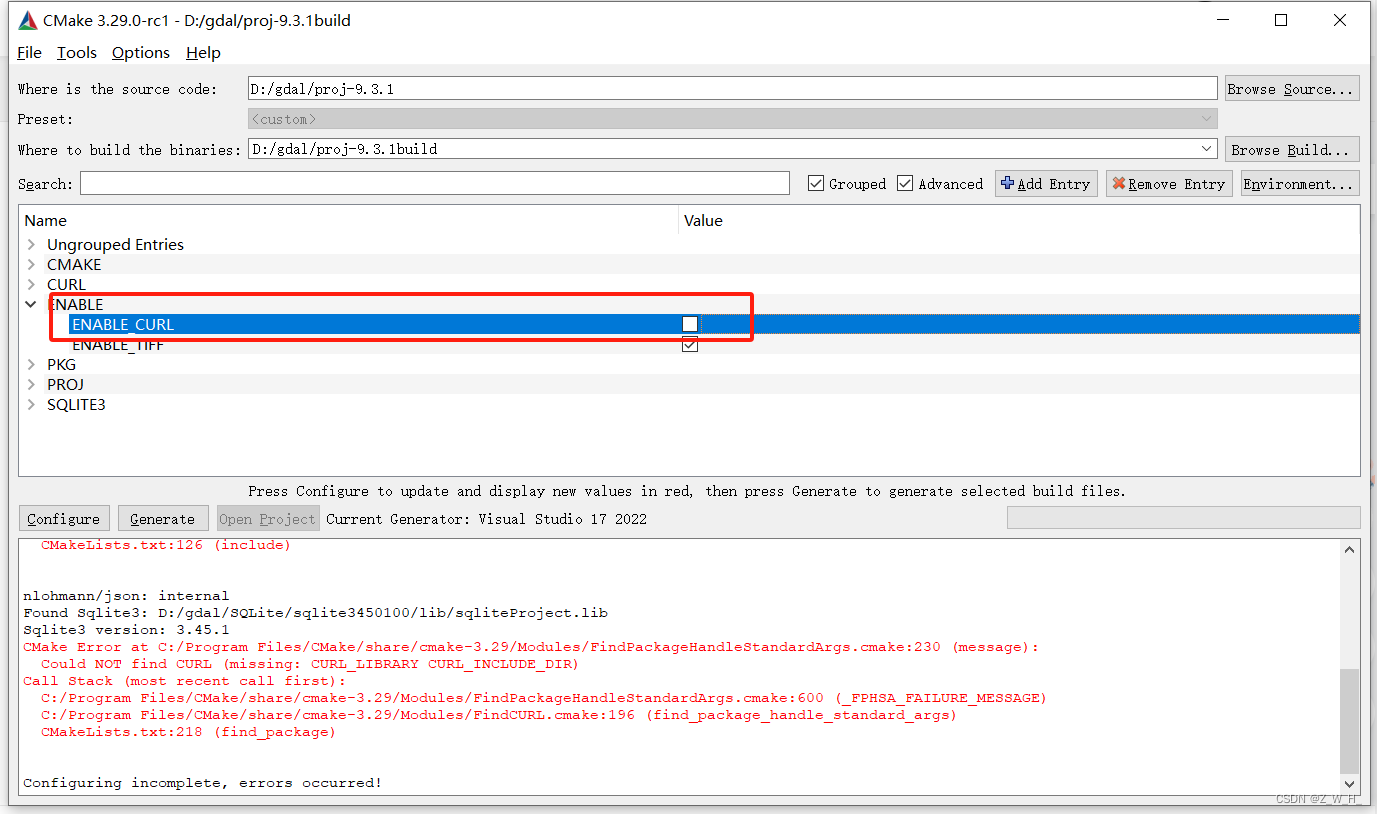Click 'Sqlite3 version: 3.45.1' log line
1377x814 pixels.
point(126,630)
